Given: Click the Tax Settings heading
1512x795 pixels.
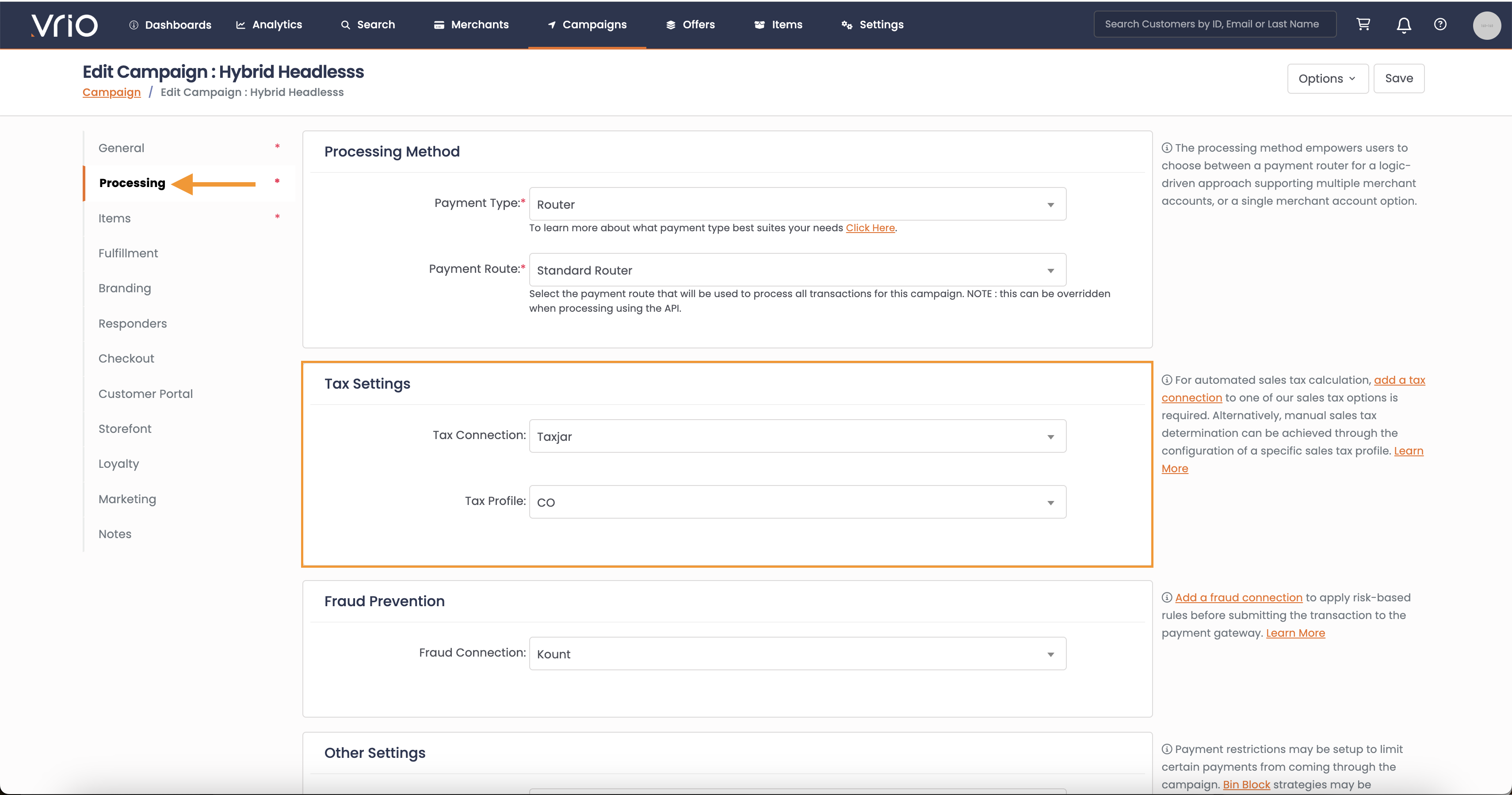Looking at the screenshot, I should coord(367,384).
